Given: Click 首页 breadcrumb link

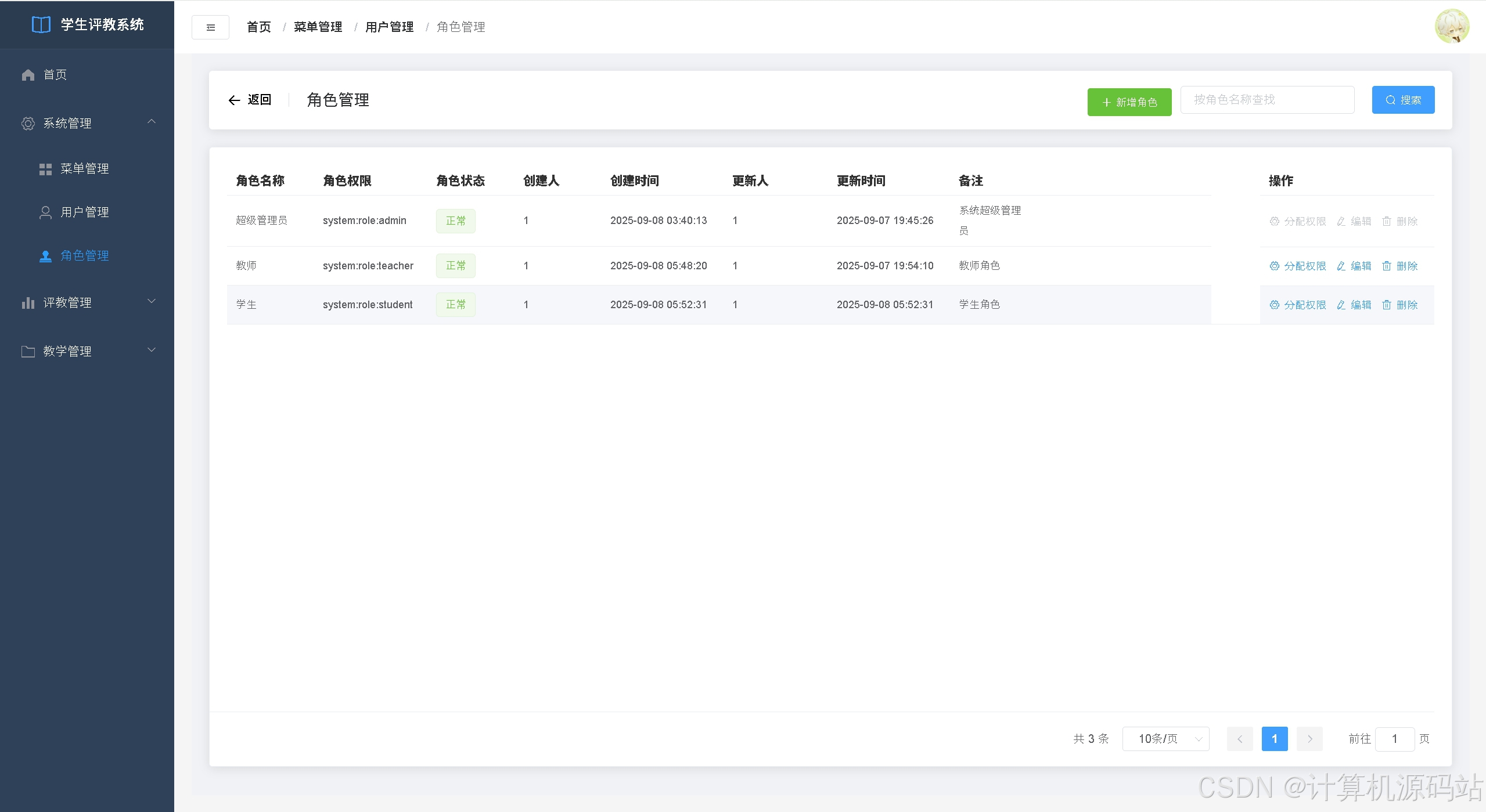Looking at the screenshot, I should [x=259, y=27].
